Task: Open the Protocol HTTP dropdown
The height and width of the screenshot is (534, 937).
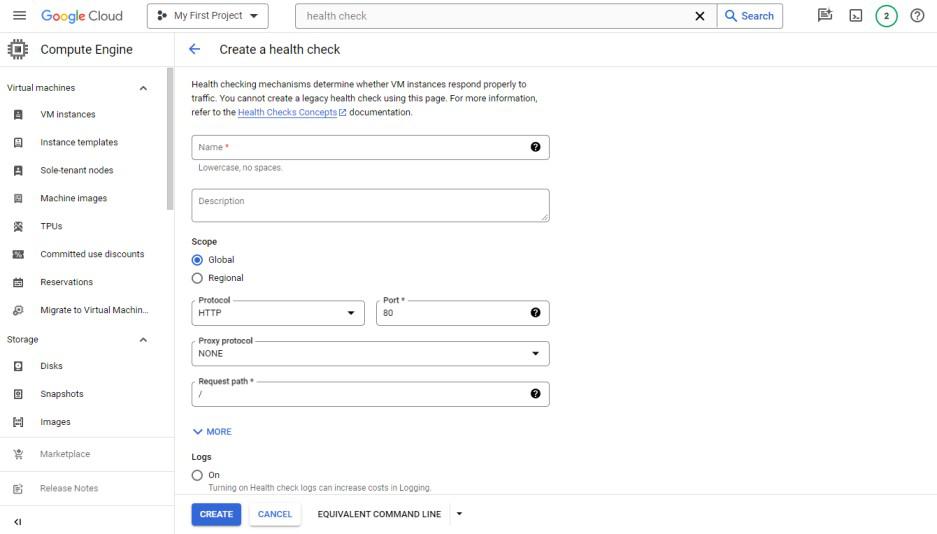Action: pyautogui.click(x=278, y=313)
